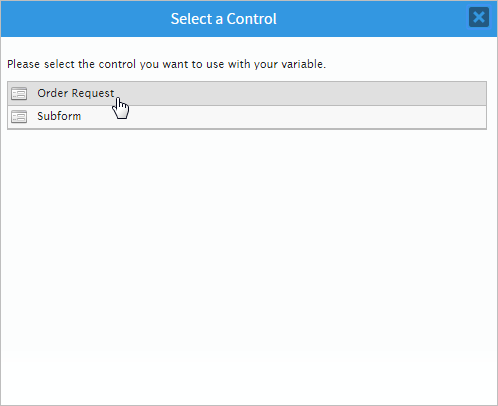
Task: Activate the form glyph beside Subform
Action: coord(19,117)
